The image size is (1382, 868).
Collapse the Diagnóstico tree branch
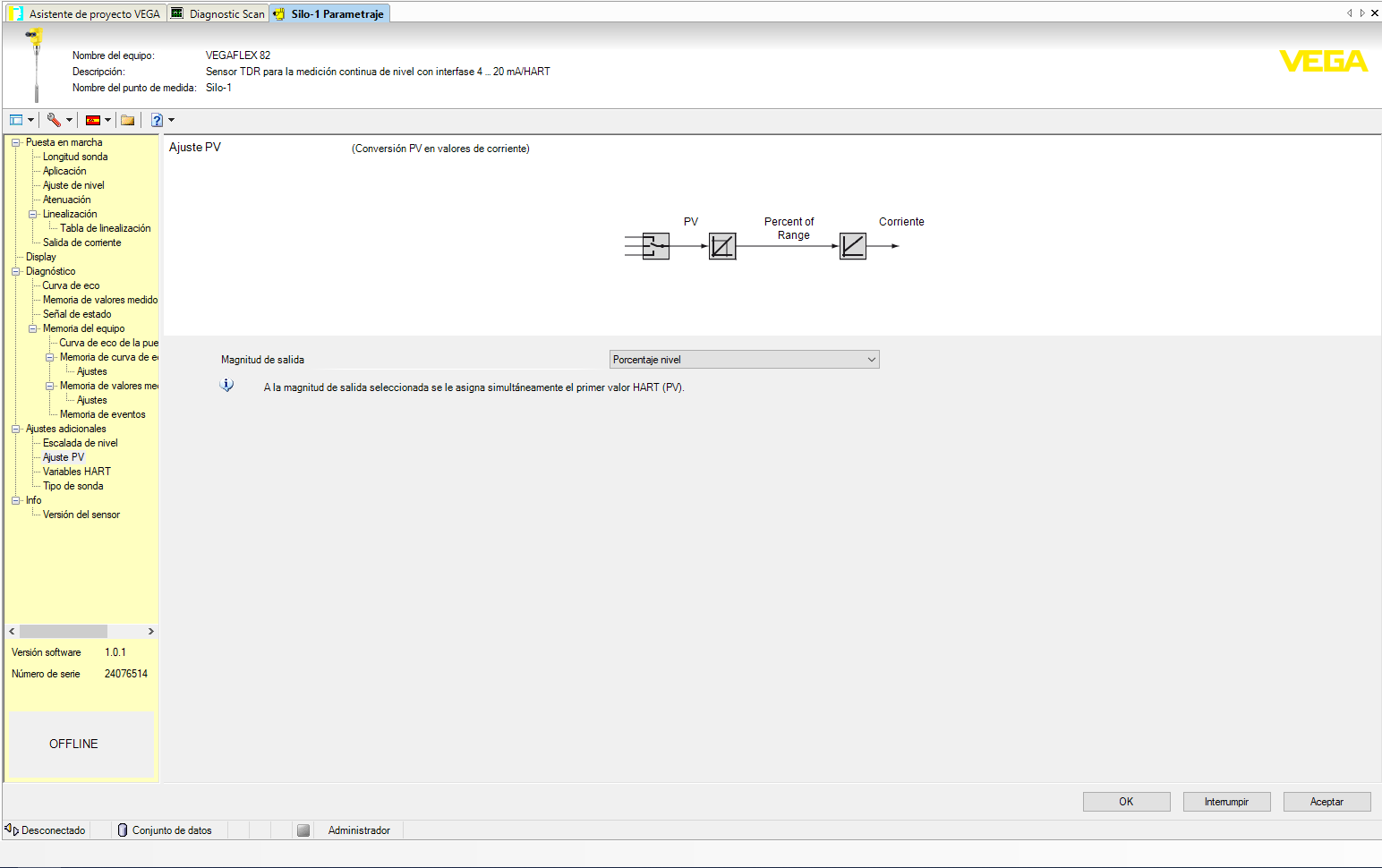tap(15, 270)
